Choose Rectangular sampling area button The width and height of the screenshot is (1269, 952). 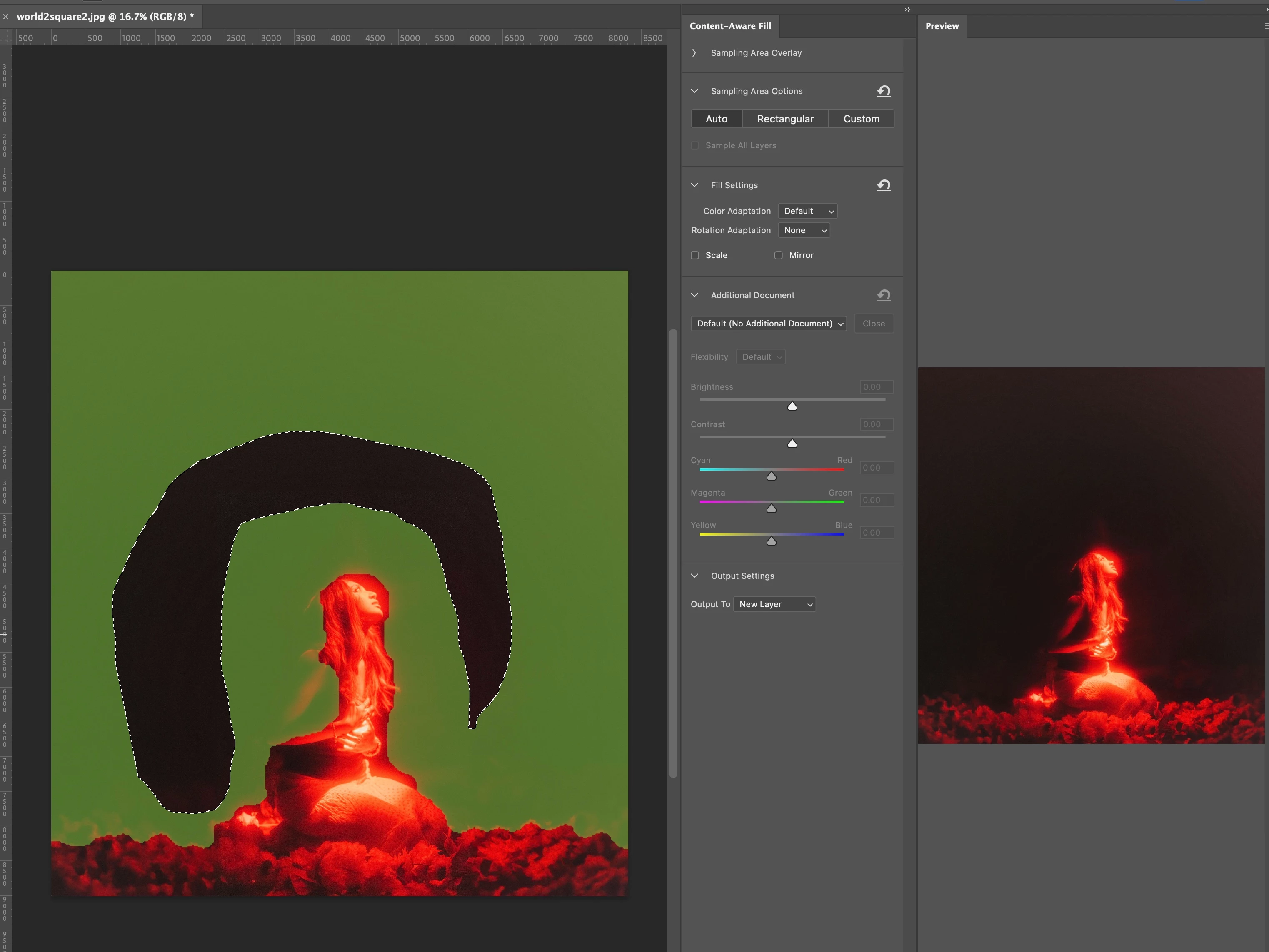coord(785,119)
